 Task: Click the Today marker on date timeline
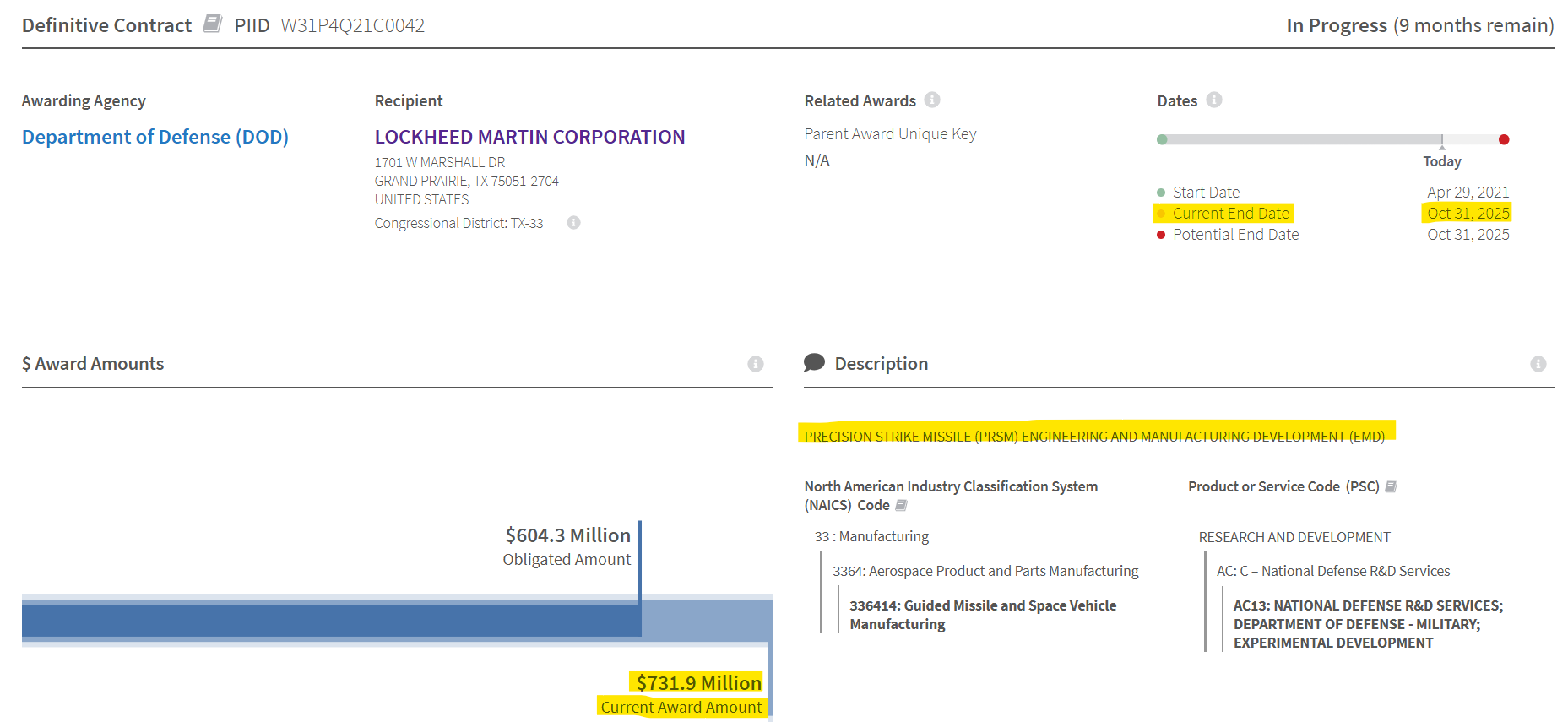1442,140
